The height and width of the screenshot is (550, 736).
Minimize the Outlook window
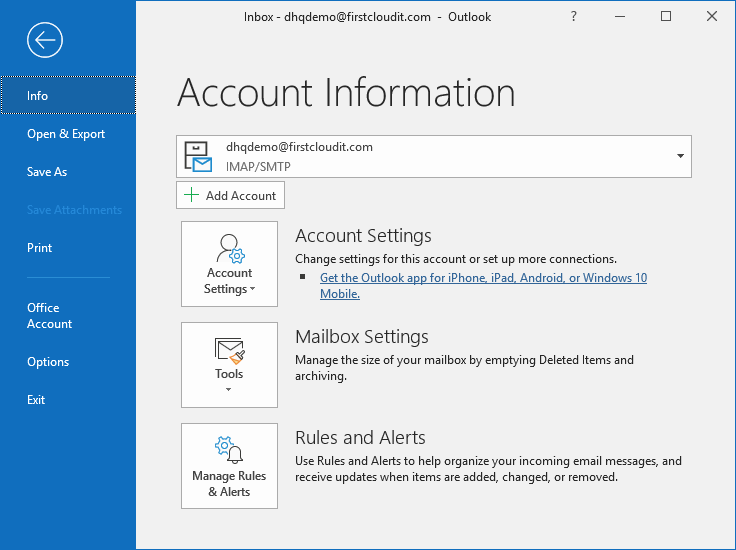click(x=620, y=16)
